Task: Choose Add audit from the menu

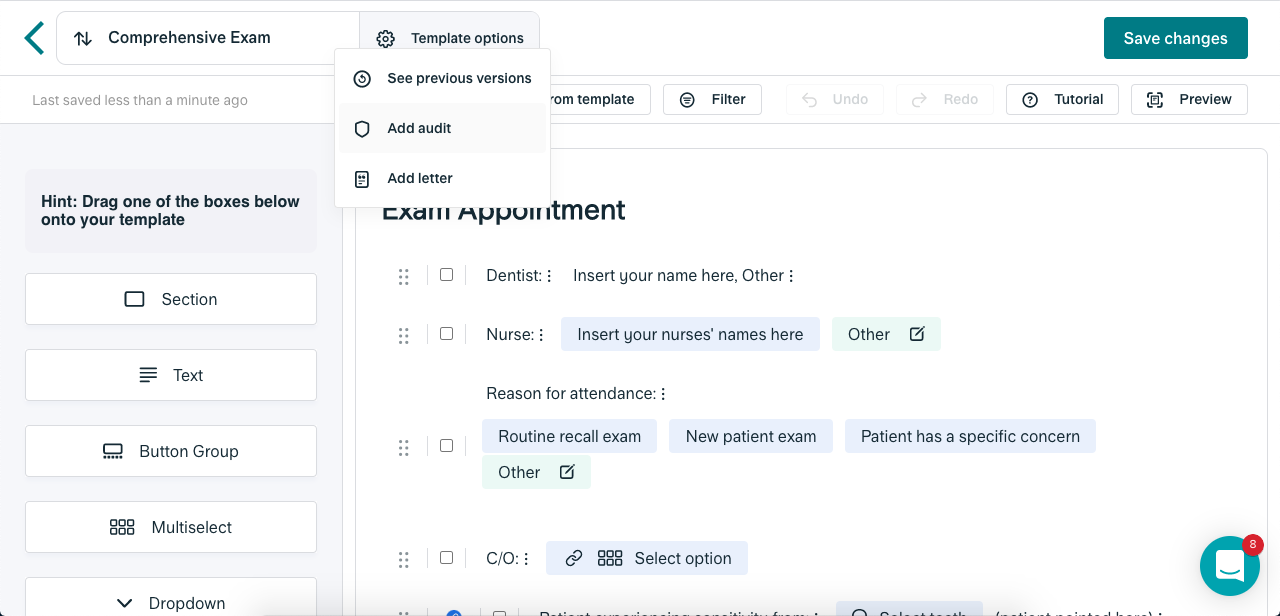Action: pos(419,128)
